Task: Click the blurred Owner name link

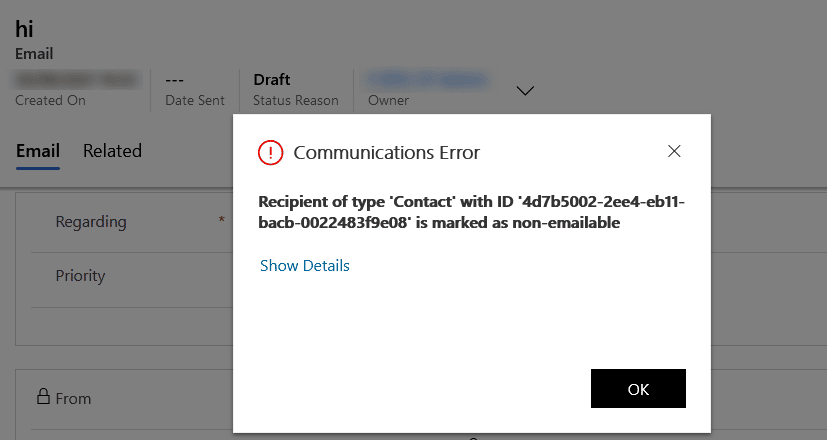Action: pyautogui.click(x=426, y=80)
